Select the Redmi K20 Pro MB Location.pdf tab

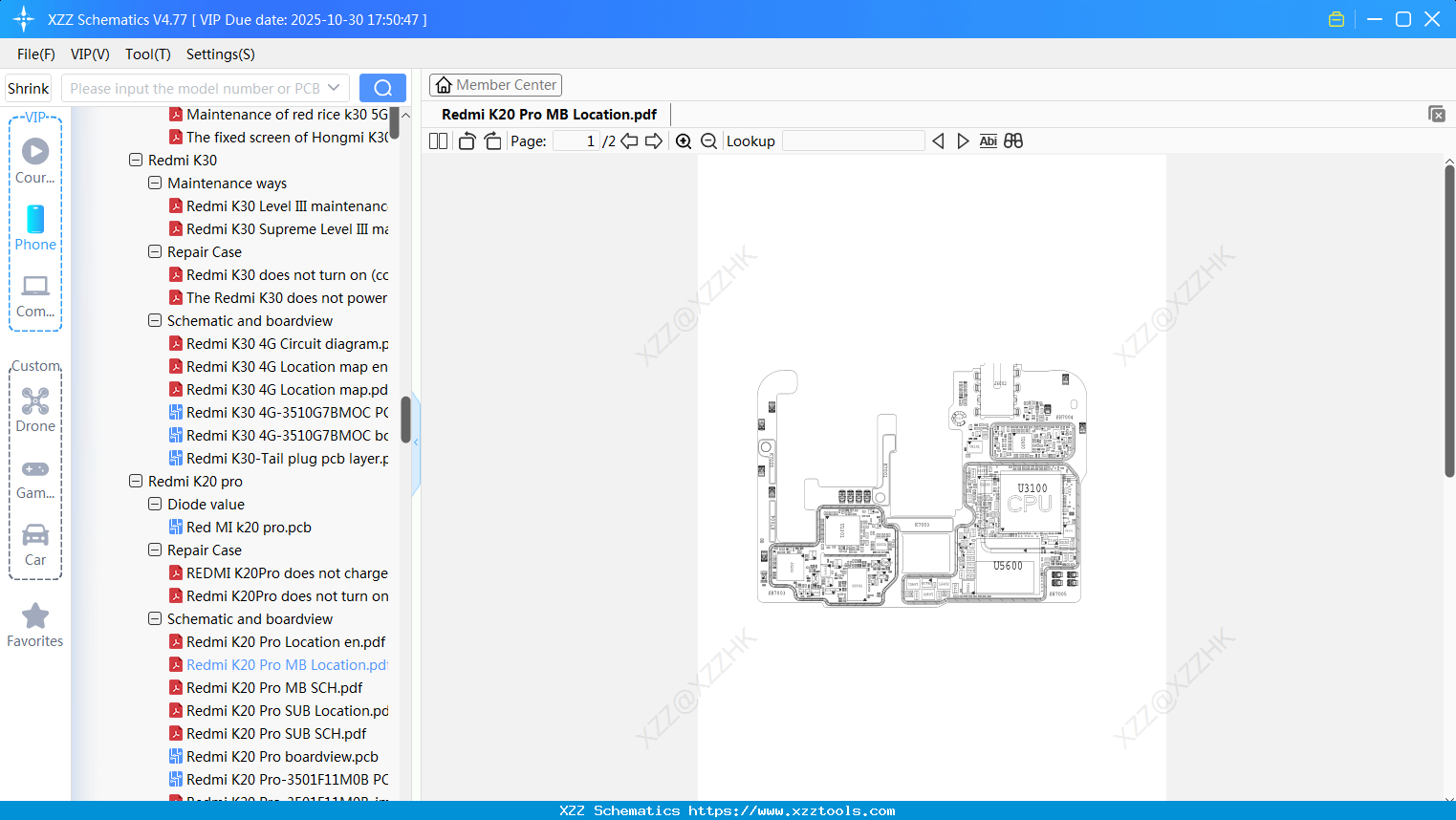pyautogui.click(x=549, y=115)
